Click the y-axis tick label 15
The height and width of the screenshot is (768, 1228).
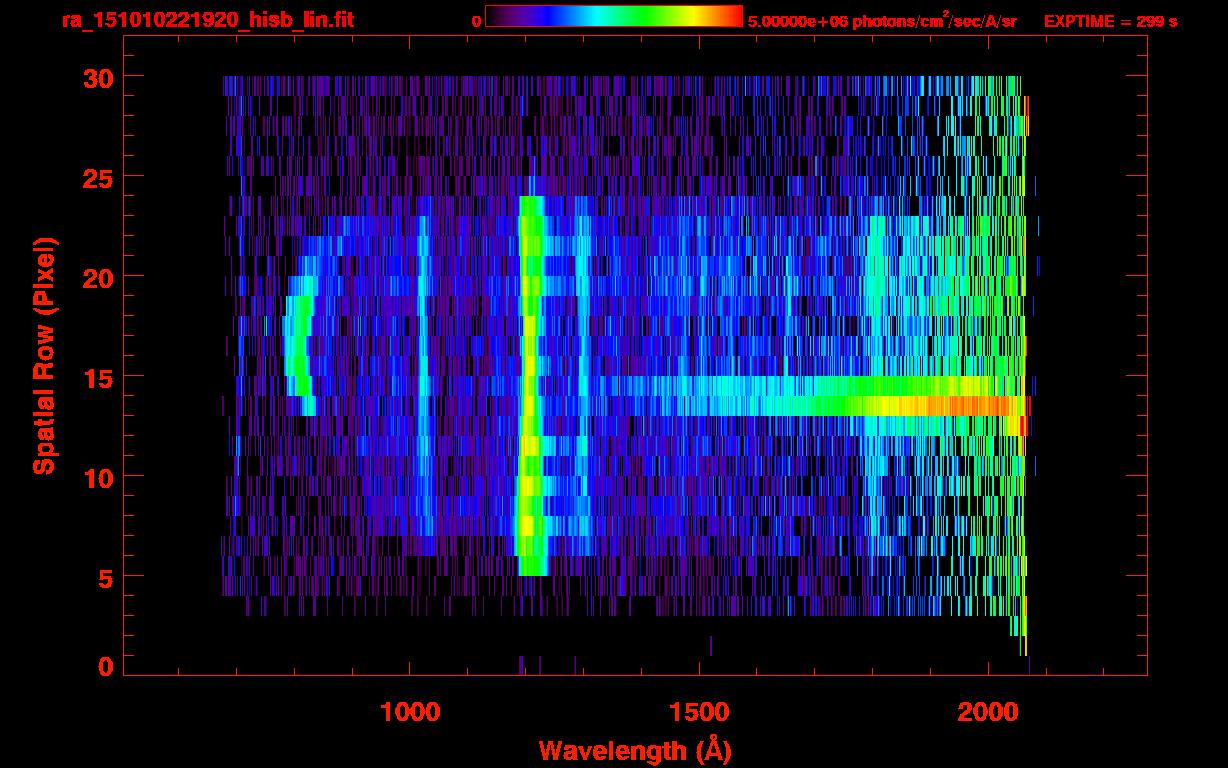96,377
